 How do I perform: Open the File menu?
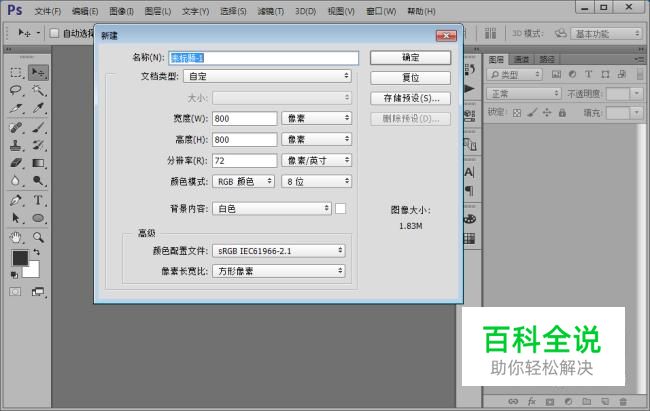[x=48, y=11]
